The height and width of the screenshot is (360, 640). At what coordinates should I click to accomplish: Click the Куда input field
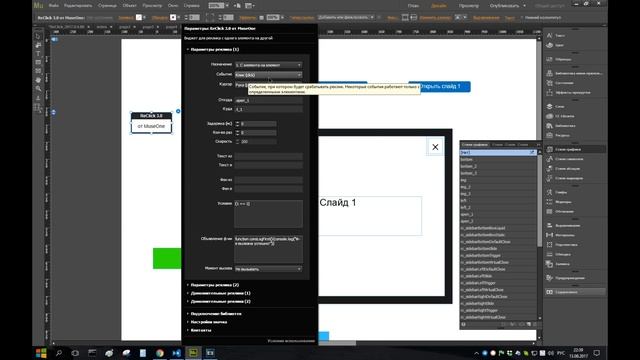coord(269,109)
